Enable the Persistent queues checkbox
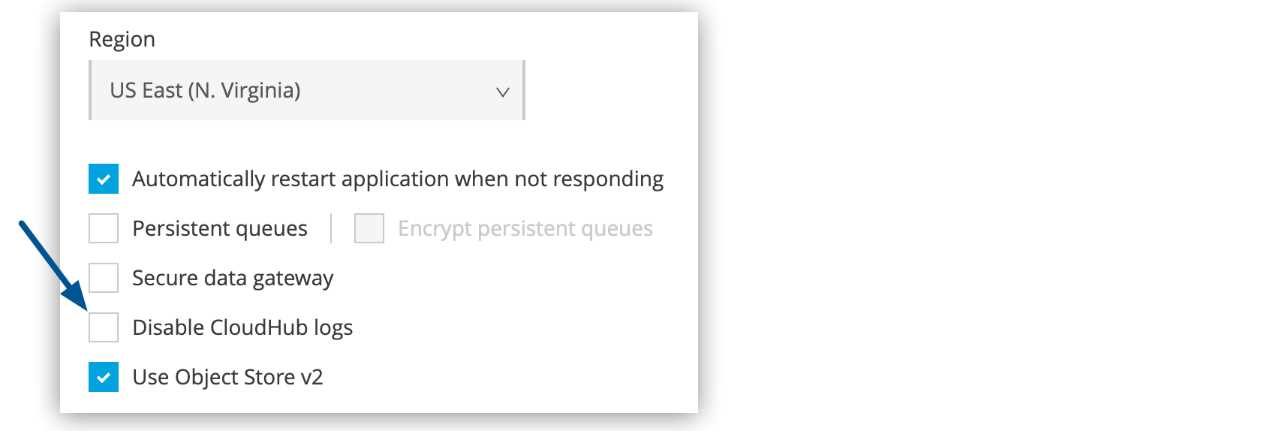Screen dimensions: 1270x431 pyautogui.click(x=103, y=229)
